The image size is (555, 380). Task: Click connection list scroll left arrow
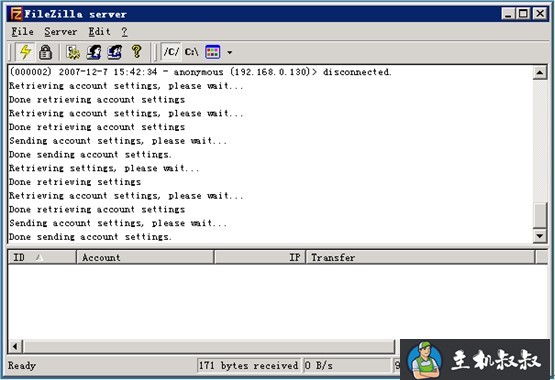coord(15,346)
